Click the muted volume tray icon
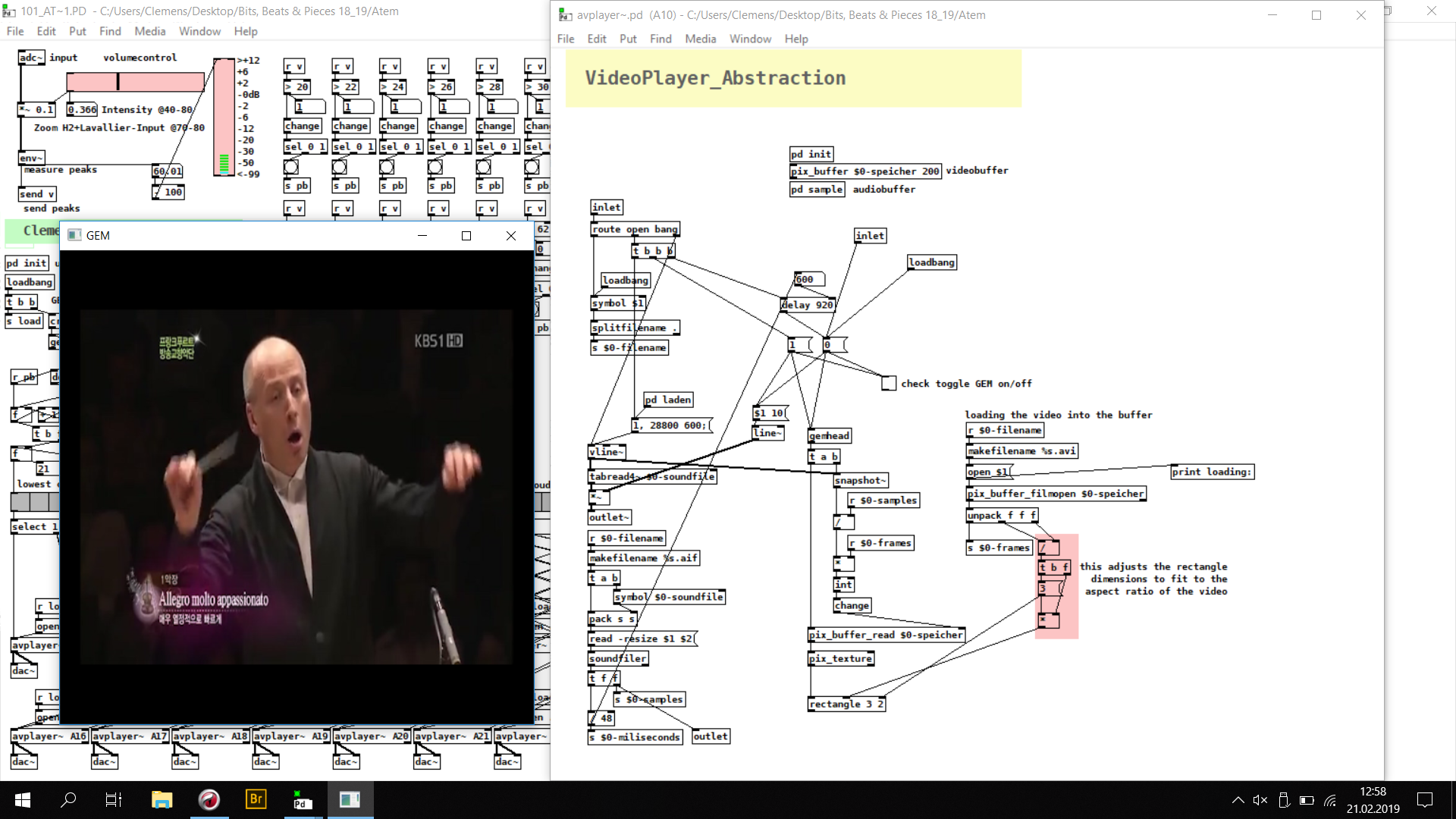Screen dimensions: 1456x819 click(1260, 800)
